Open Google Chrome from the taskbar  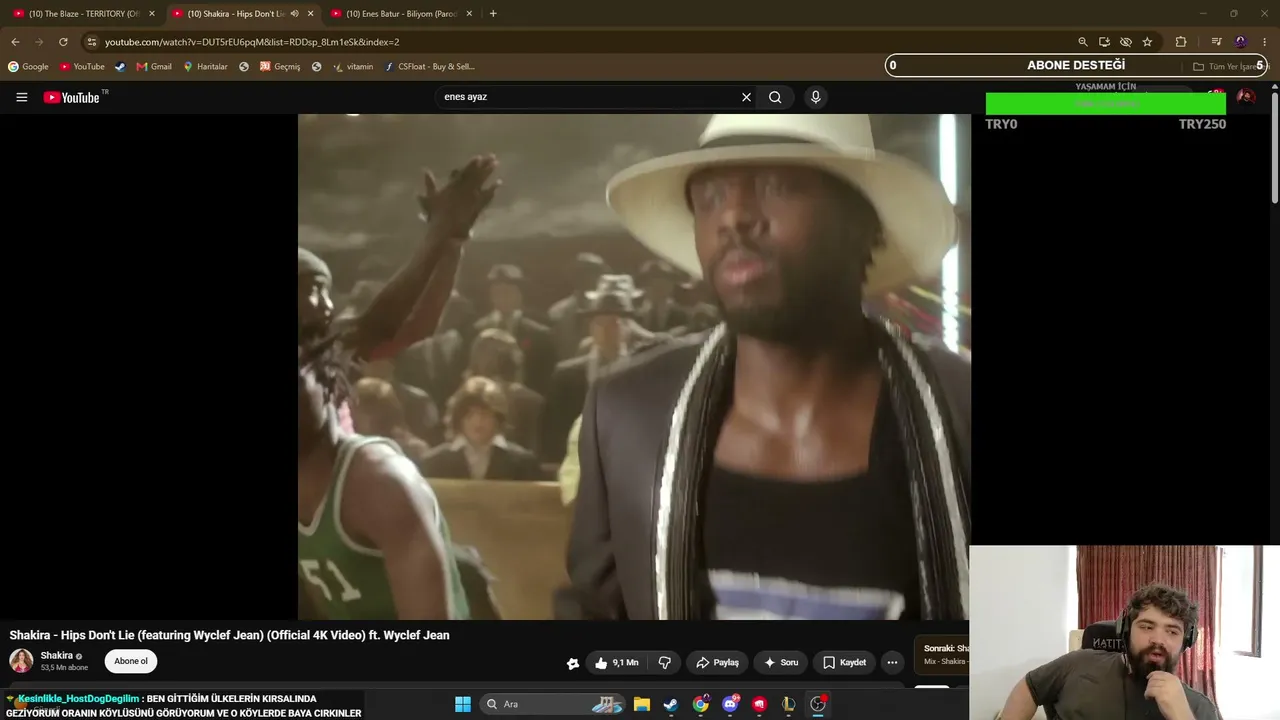pos(701,704)
